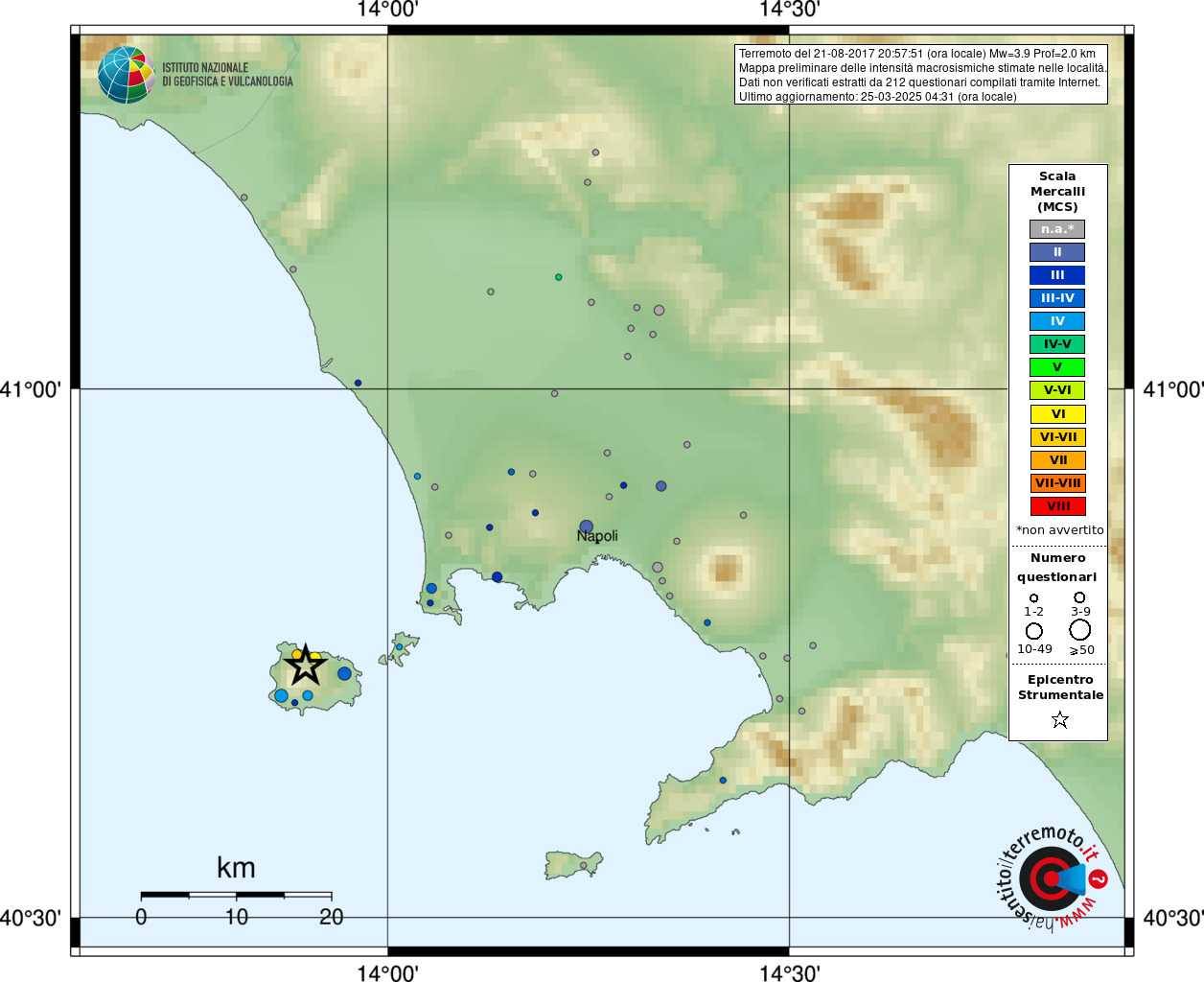
Task: Select the yellow VI intensity swatch
Action: click(x=1057, y=414)
